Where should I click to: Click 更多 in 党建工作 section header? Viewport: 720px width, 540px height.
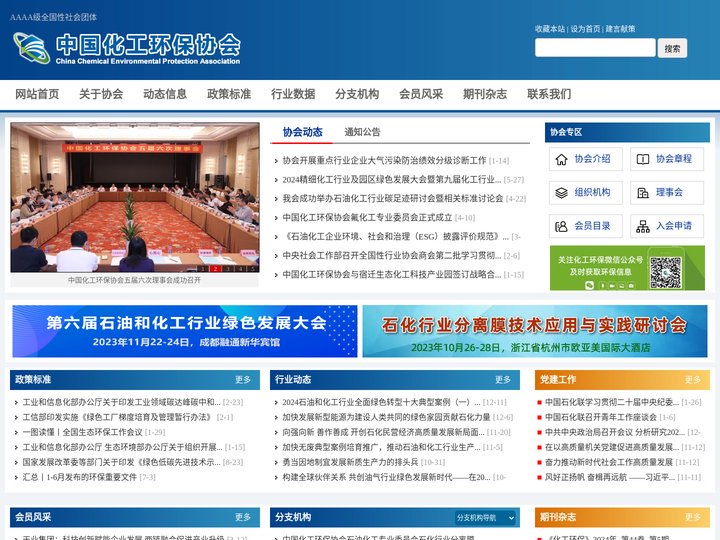(x=692, y=380)
